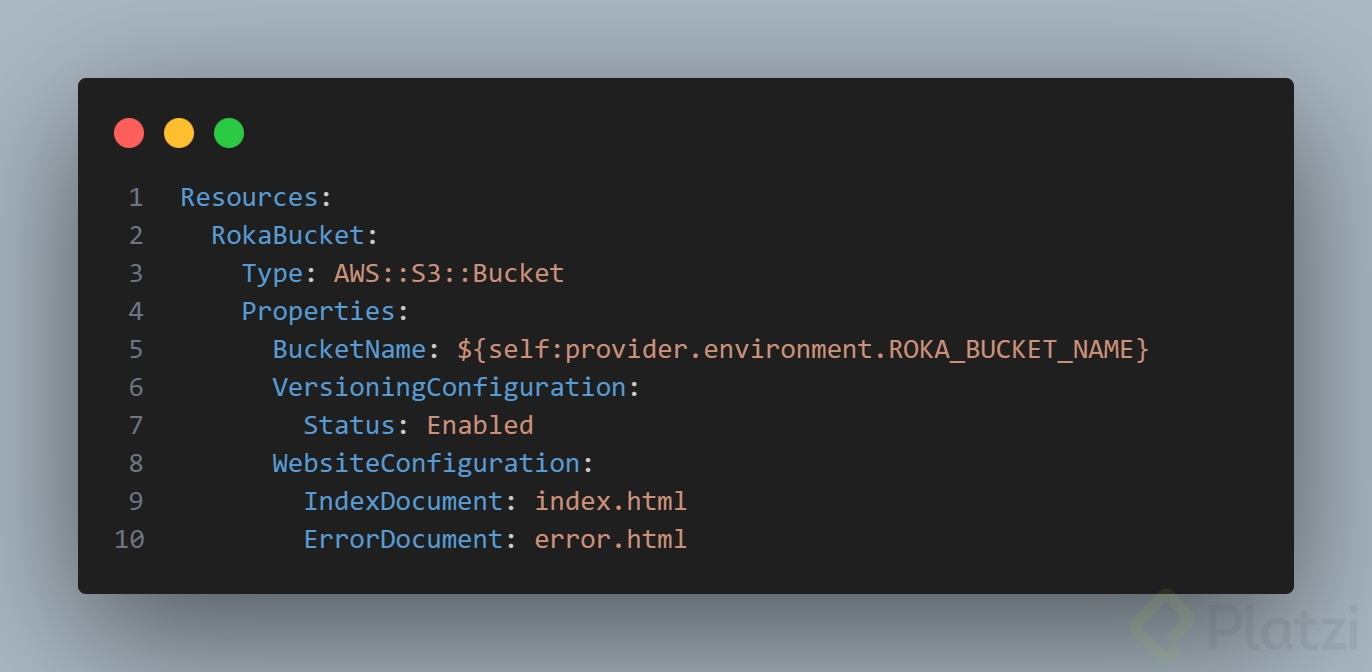Click the VersioningConfiguration key

click(449, 387)
